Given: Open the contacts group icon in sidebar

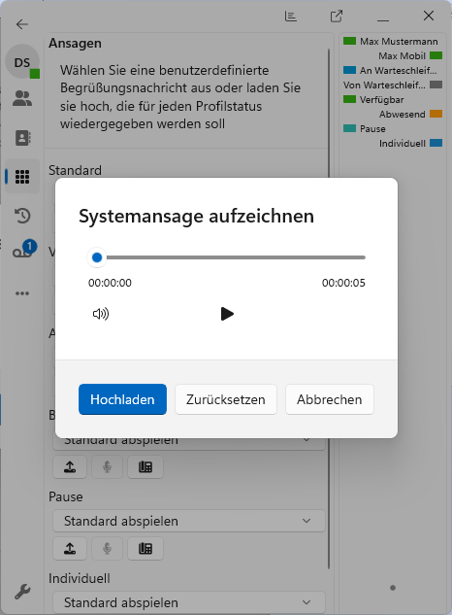Looking at the screenshot, I should coord(22,98).
